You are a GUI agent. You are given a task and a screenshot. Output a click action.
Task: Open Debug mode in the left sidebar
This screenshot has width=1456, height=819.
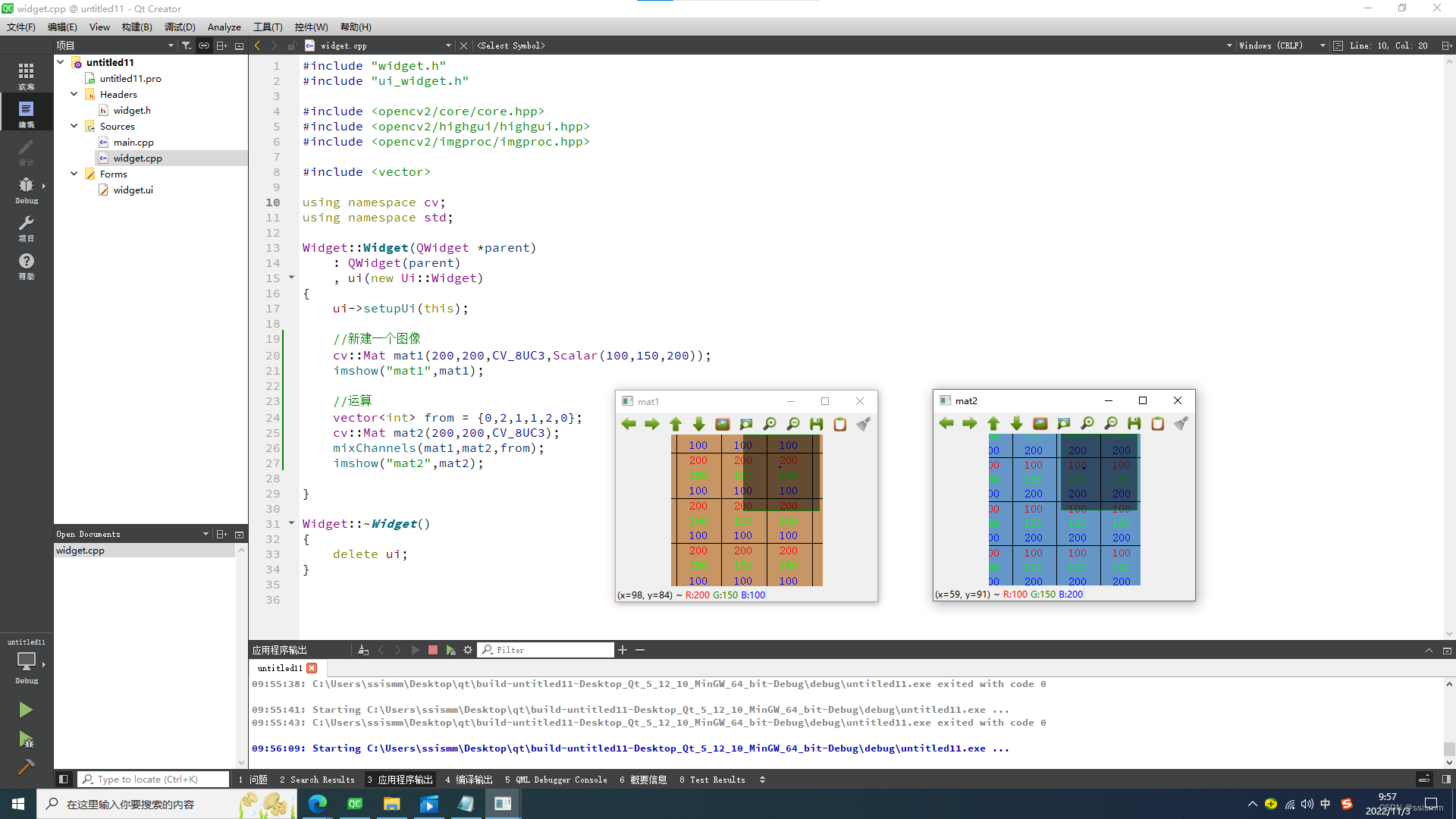click(26, 190)
